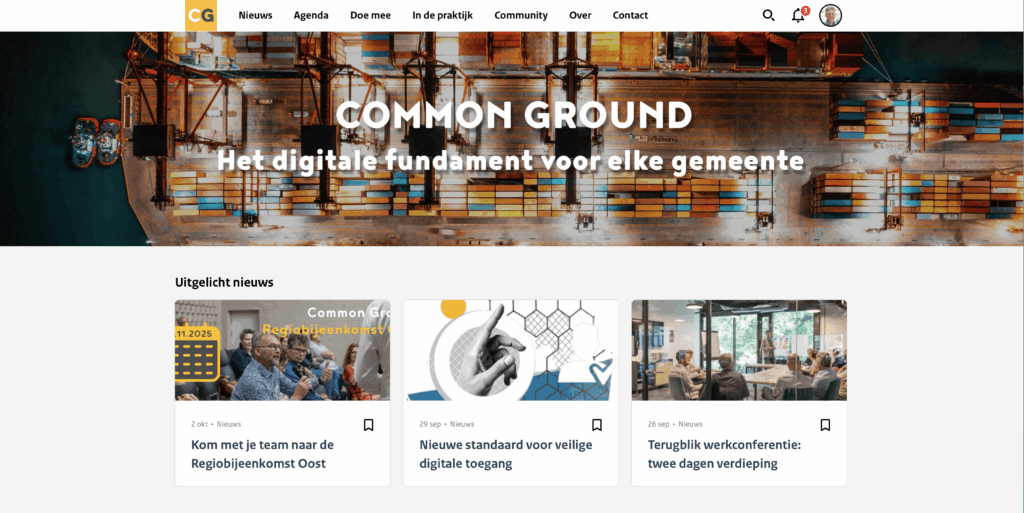The width and height of the screenshot is (1024, 513).
Task: Open the user profile avatar
Action: click(831, 15)
